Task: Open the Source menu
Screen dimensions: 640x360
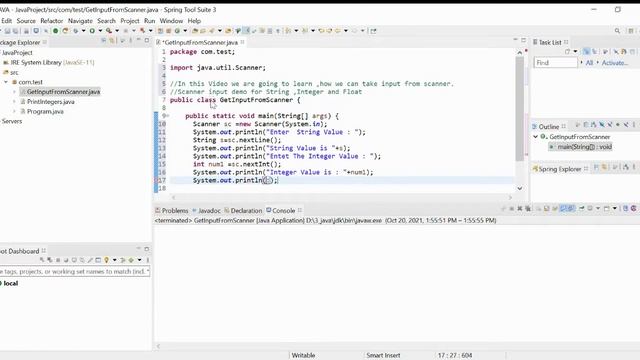Action: 26,21
